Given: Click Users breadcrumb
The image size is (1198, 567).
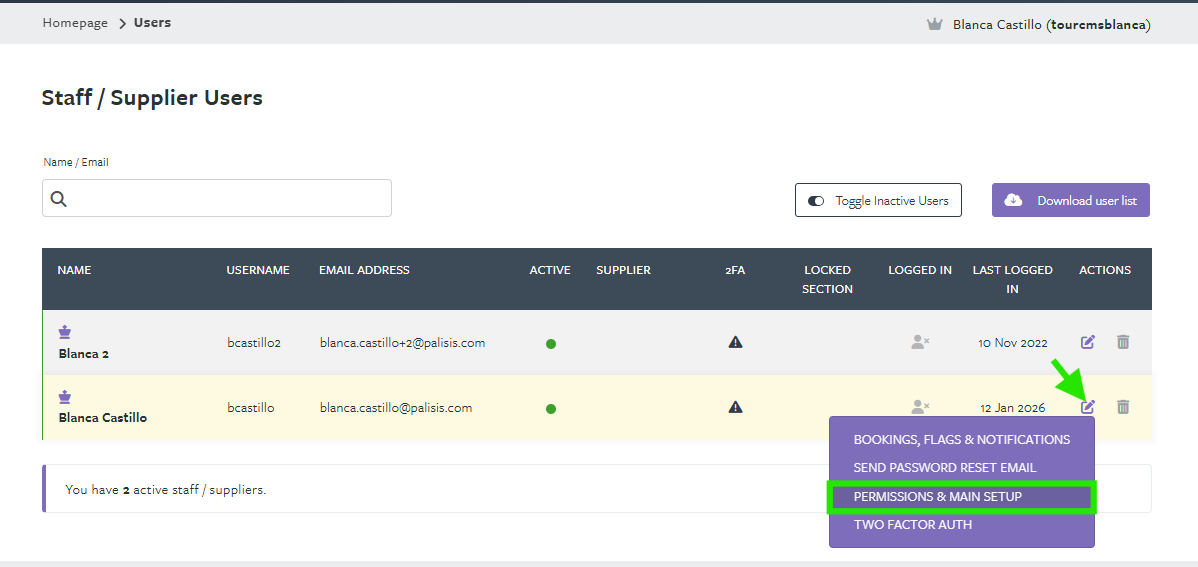Looking at the screenshot, I should coord(152,23).
